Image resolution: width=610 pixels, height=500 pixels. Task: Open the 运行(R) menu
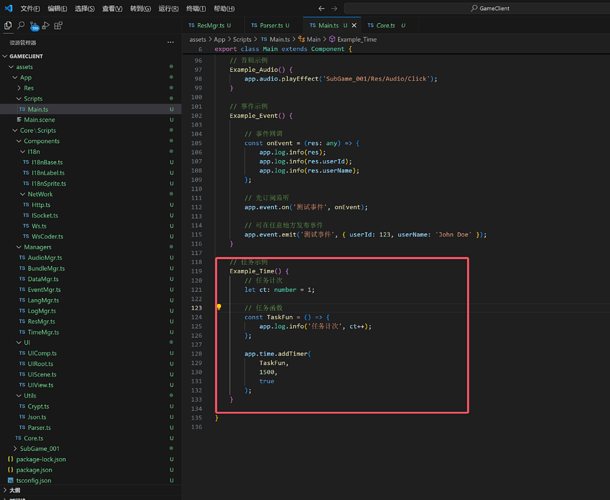pos(168,9)
